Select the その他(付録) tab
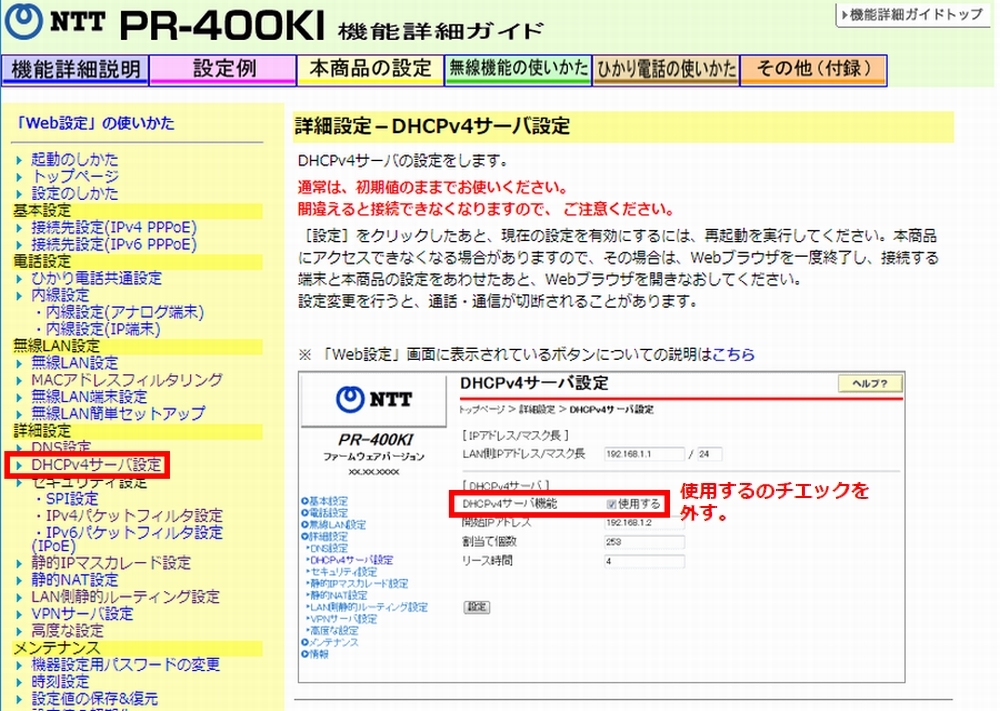The image size is (1000, 711). tap(813, 70)
